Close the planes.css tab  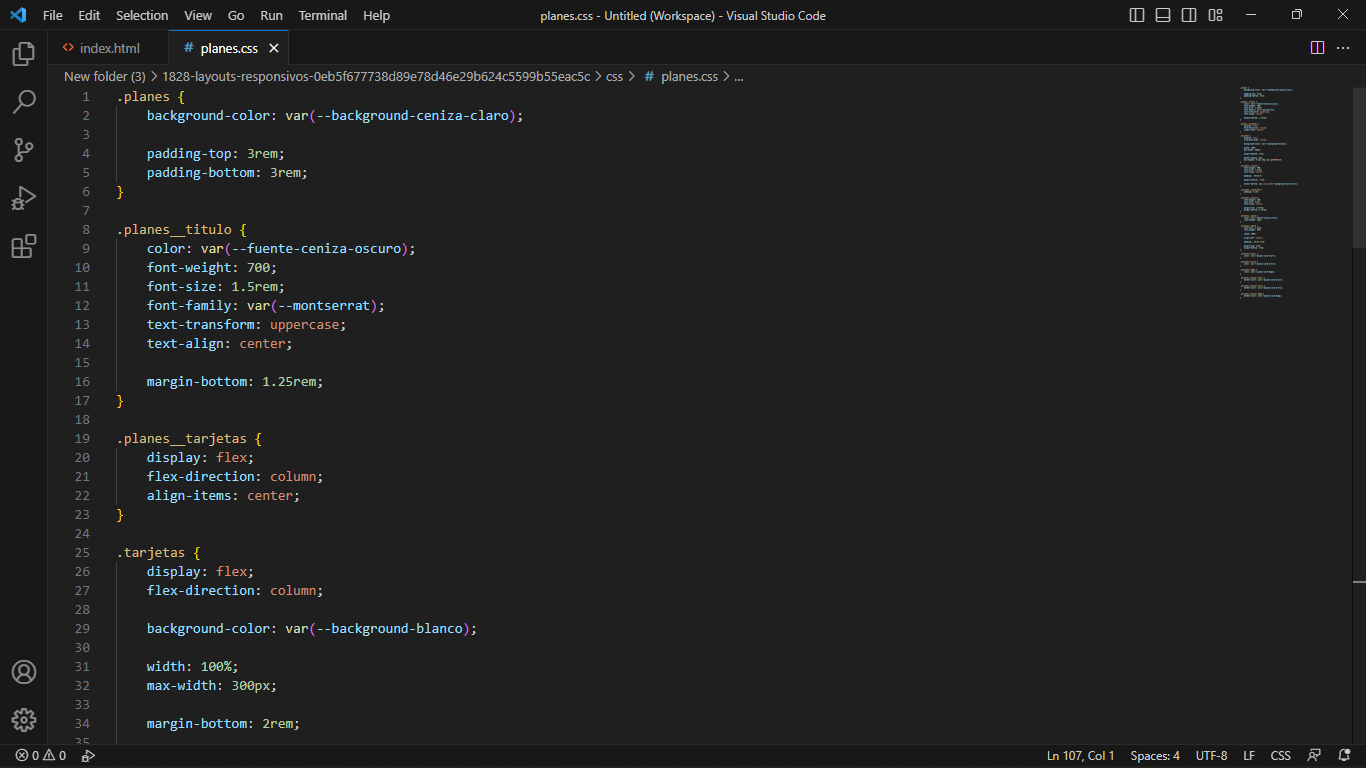click(274, 48)
